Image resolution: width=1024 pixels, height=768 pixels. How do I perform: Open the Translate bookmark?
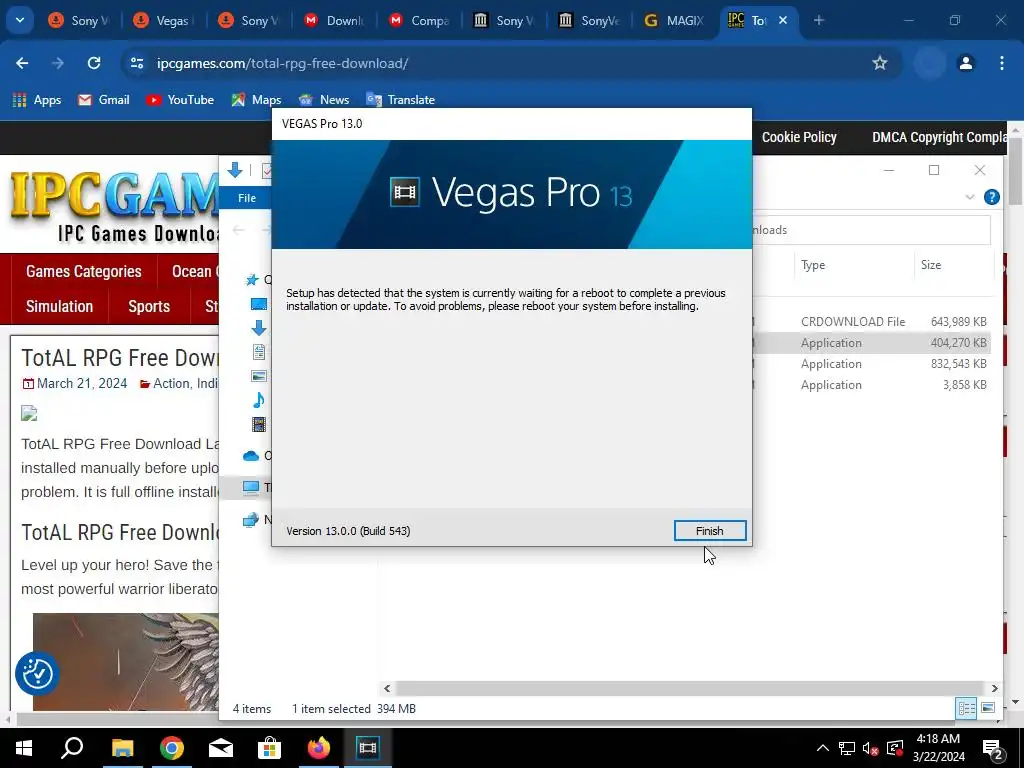[400, 100]
